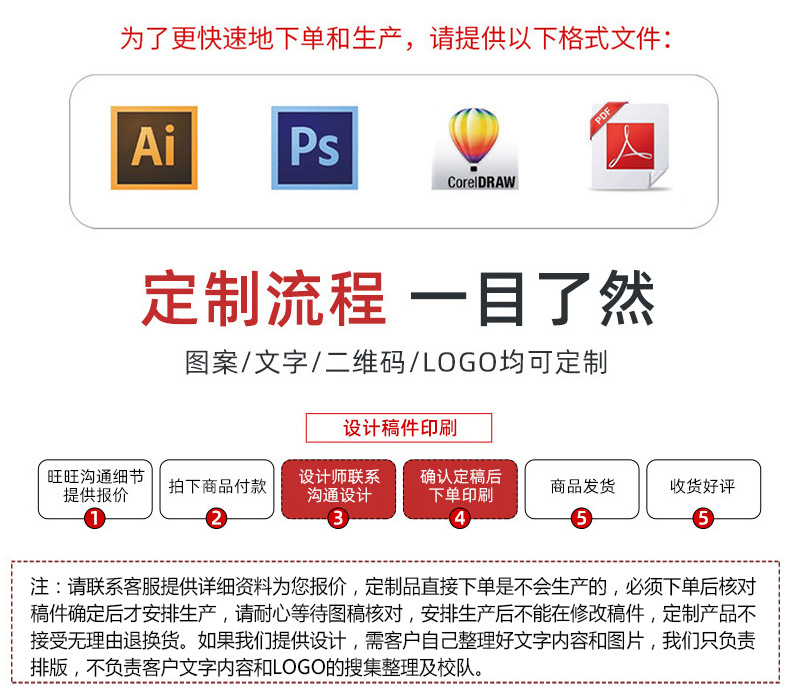790x692 pixels.
Task: Select the 旺旺沟通细节提供报价 step box
Action: click(95, 489)
